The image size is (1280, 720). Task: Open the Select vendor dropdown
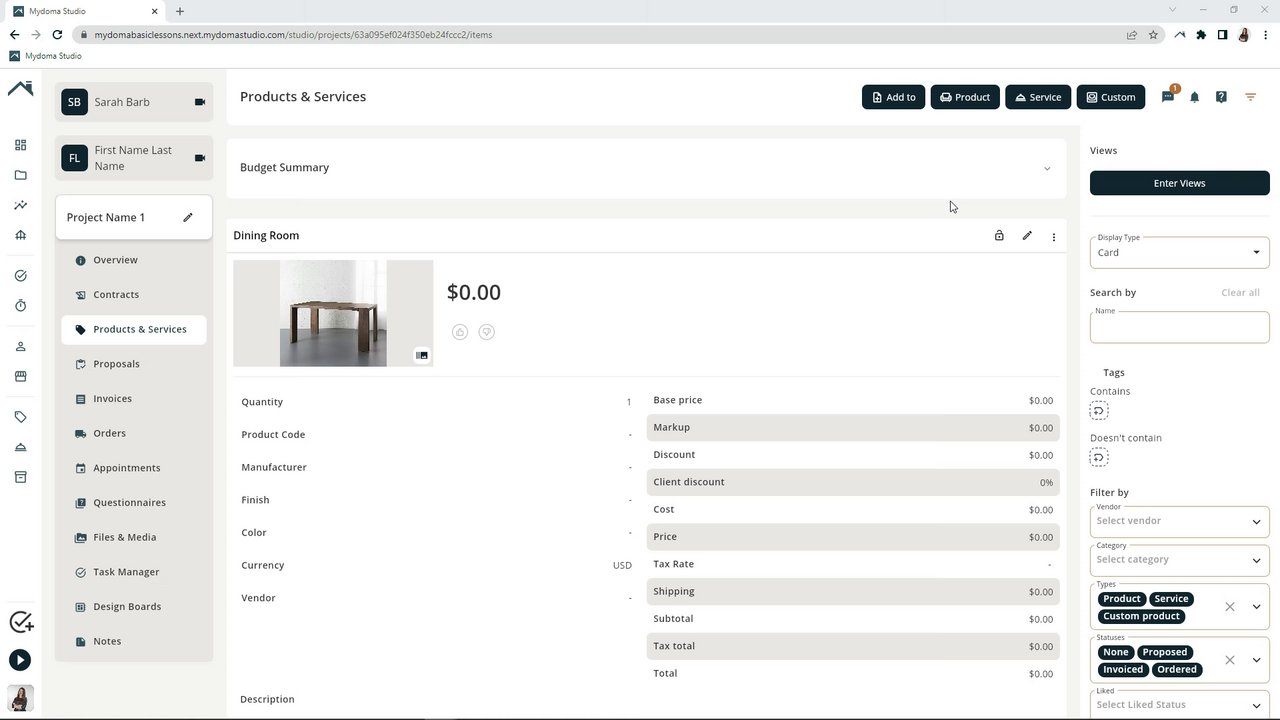pos(1179,521)
